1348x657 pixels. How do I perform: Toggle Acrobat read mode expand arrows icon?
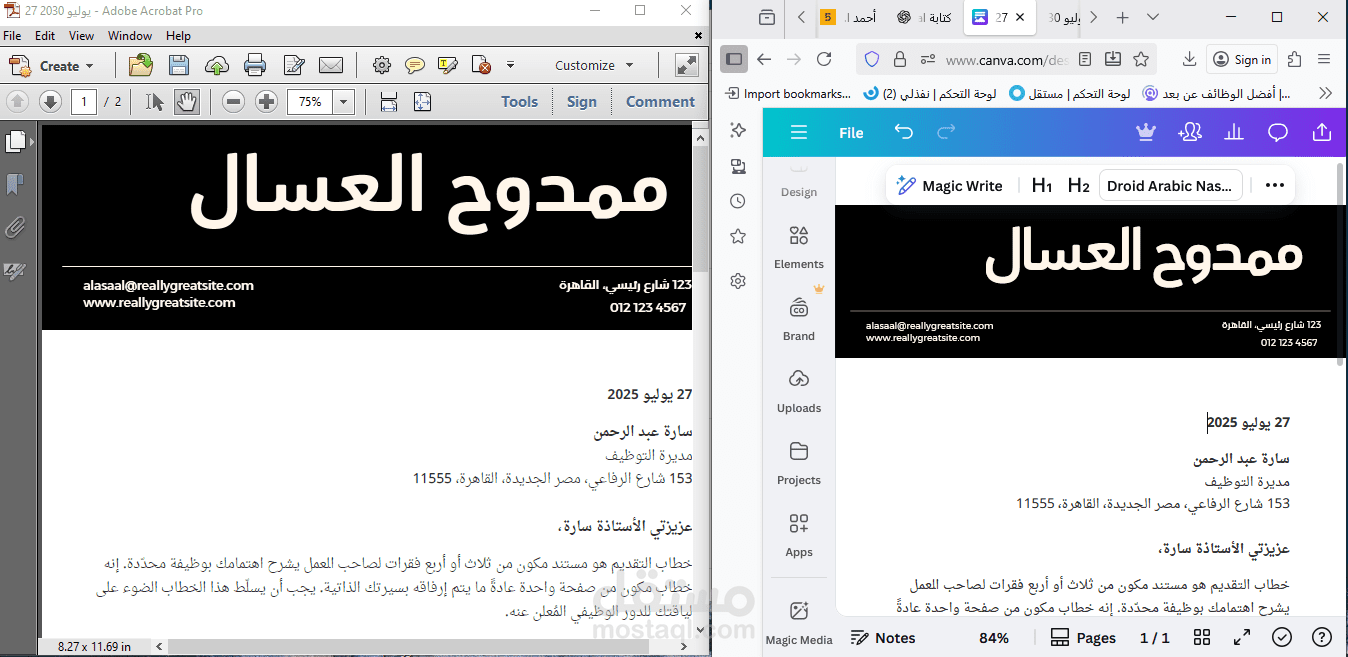(687, 66)
